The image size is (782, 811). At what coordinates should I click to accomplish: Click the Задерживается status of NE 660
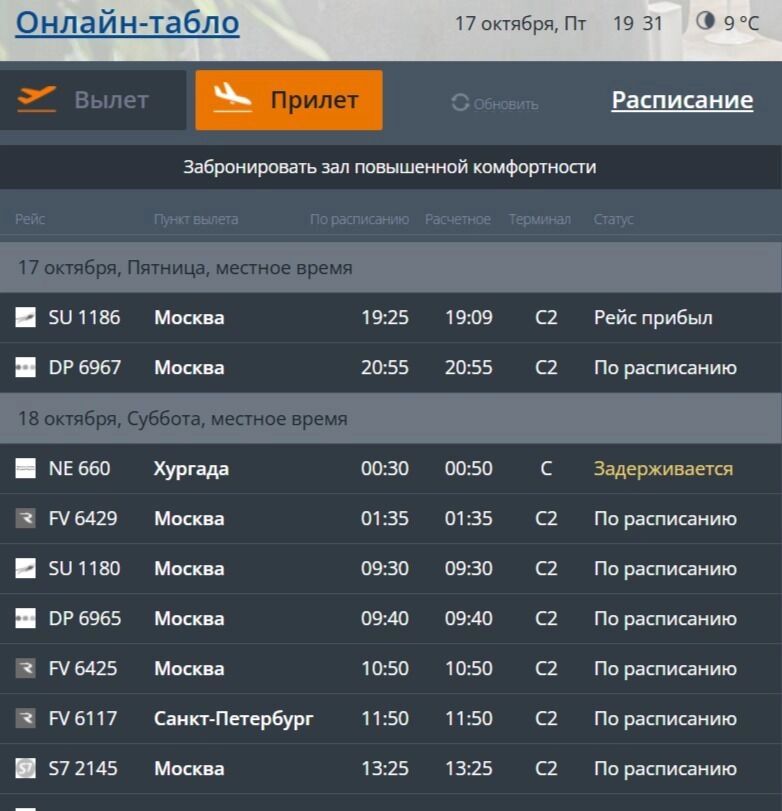pyautogui.click(x=663, y=468)
